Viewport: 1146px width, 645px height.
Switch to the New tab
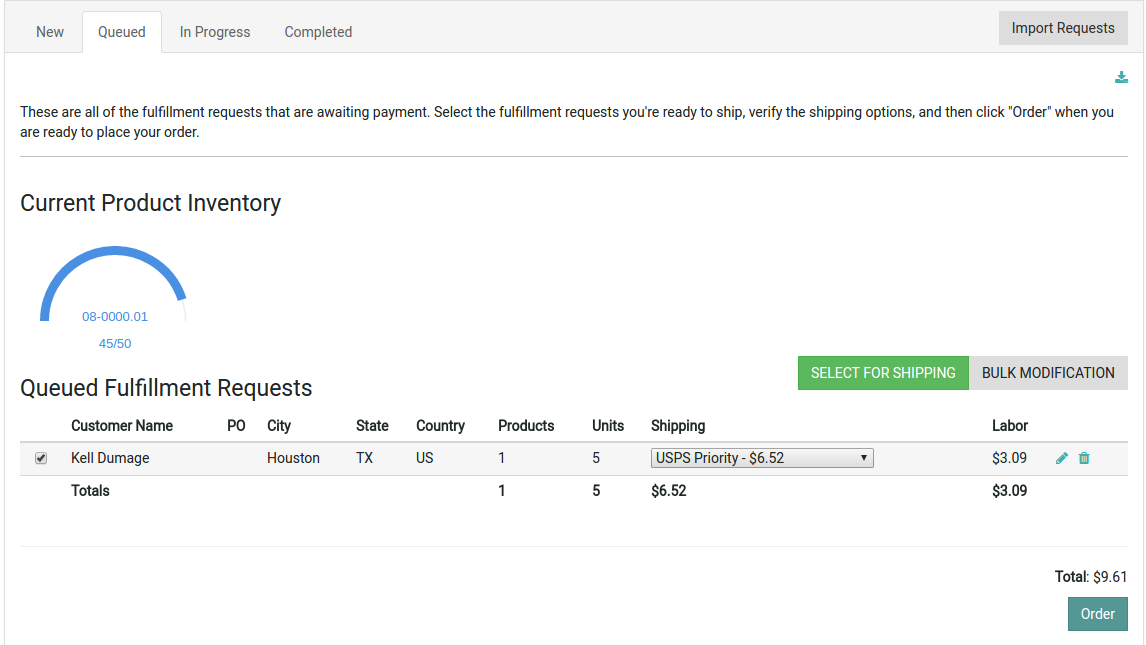point(49,31)
